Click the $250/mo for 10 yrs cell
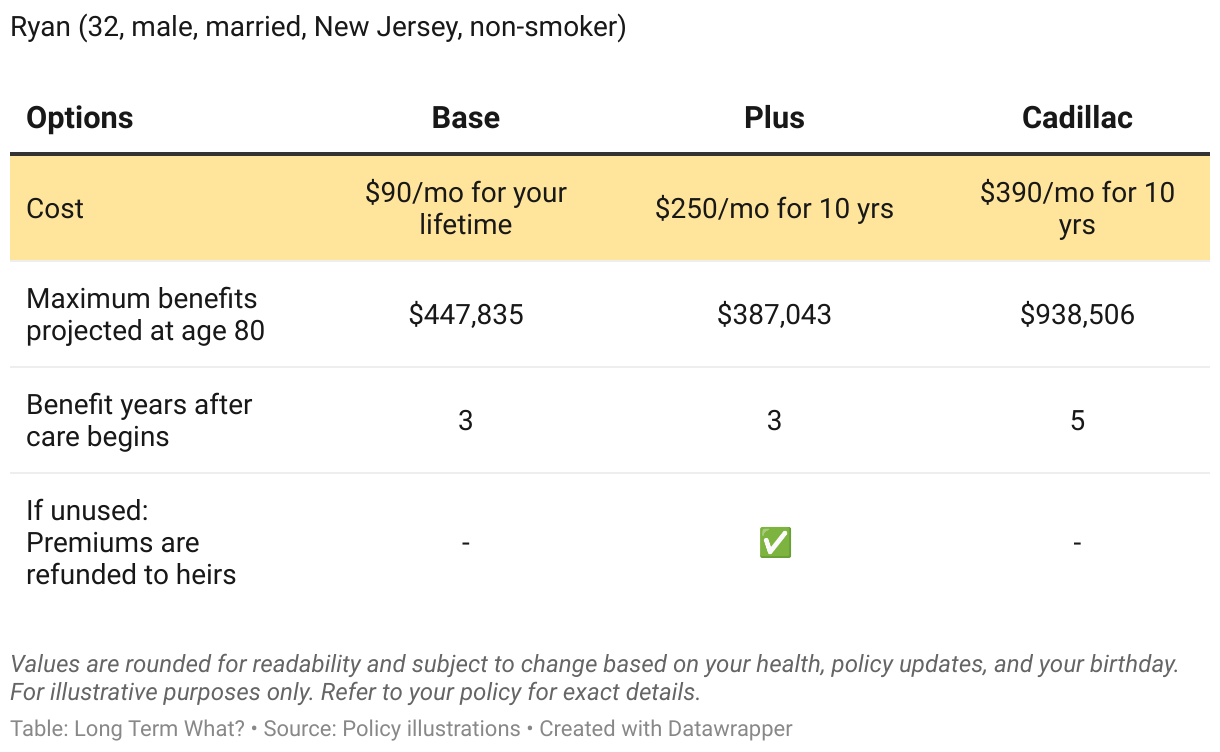The image size is (1220, 752). [775, 208]
